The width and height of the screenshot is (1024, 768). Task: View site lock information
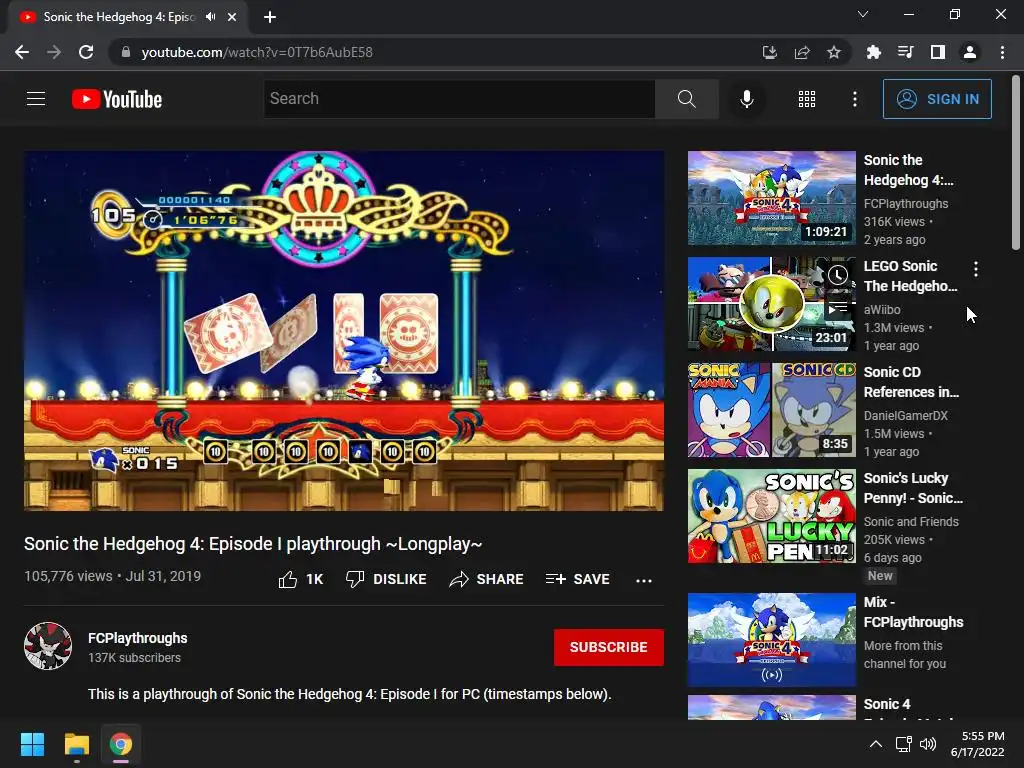(x=125, y=52)
